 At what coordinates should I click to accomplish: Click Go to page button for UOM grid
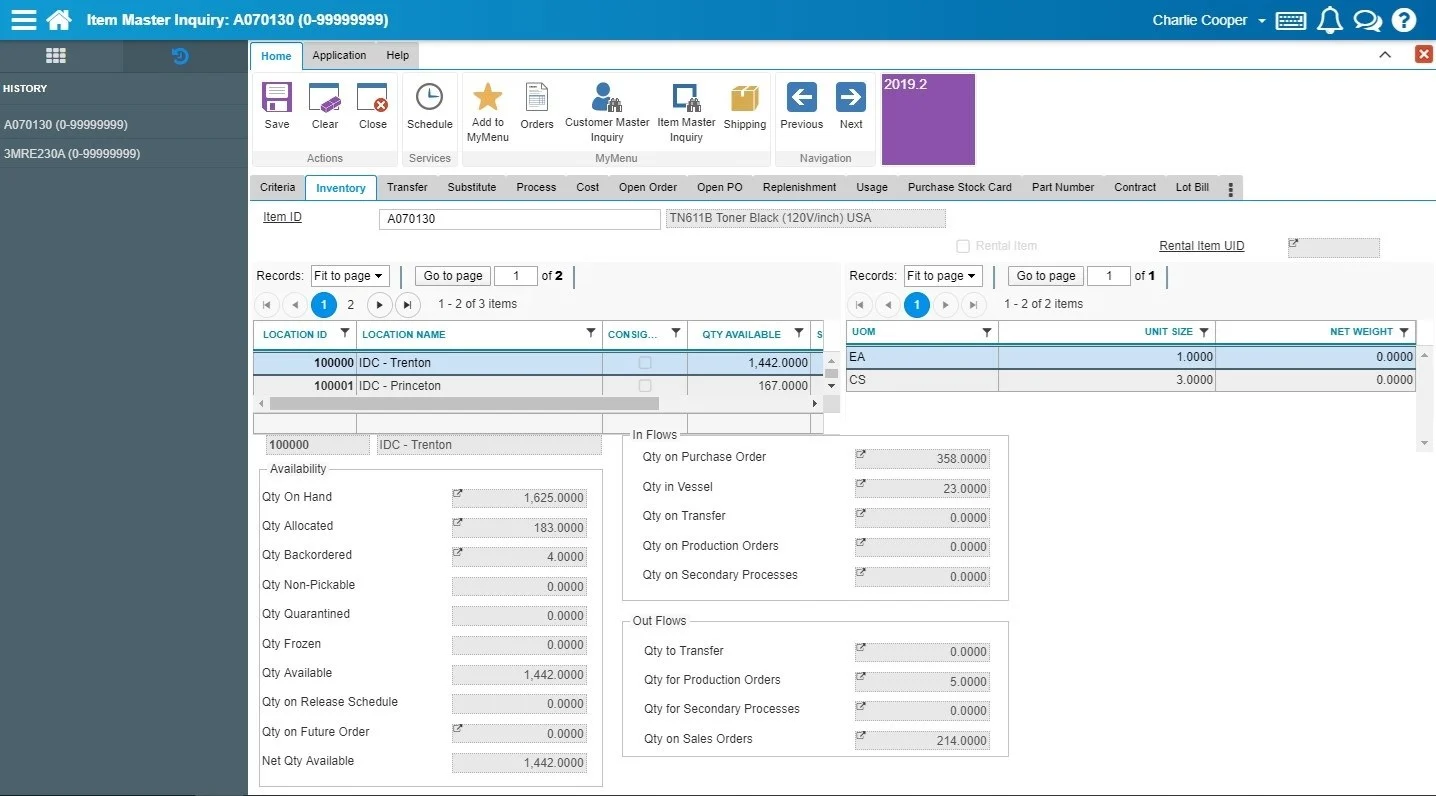point(1046,276)
